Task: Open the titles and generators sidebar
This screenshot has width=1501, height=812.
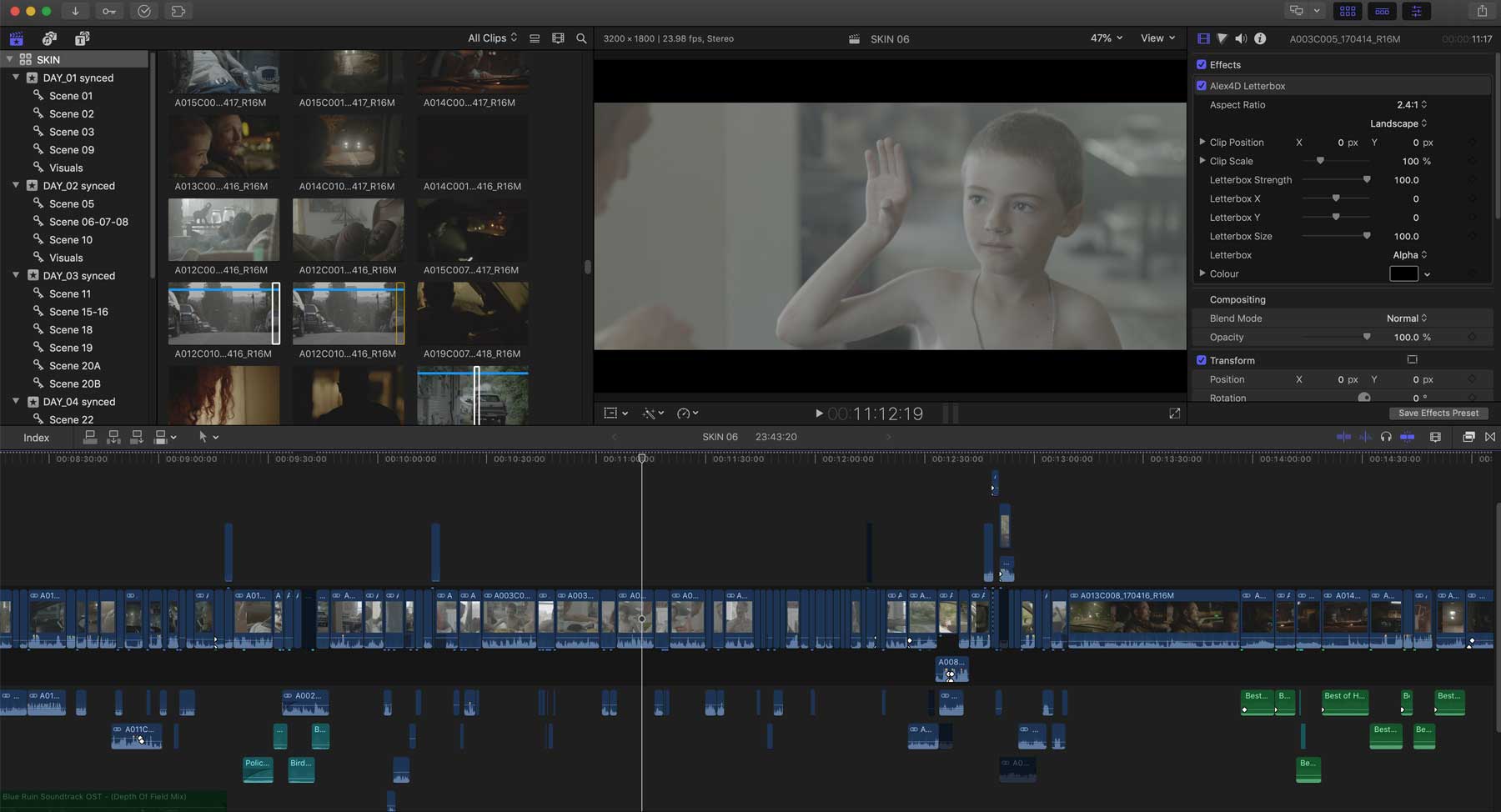Action: 82,38
